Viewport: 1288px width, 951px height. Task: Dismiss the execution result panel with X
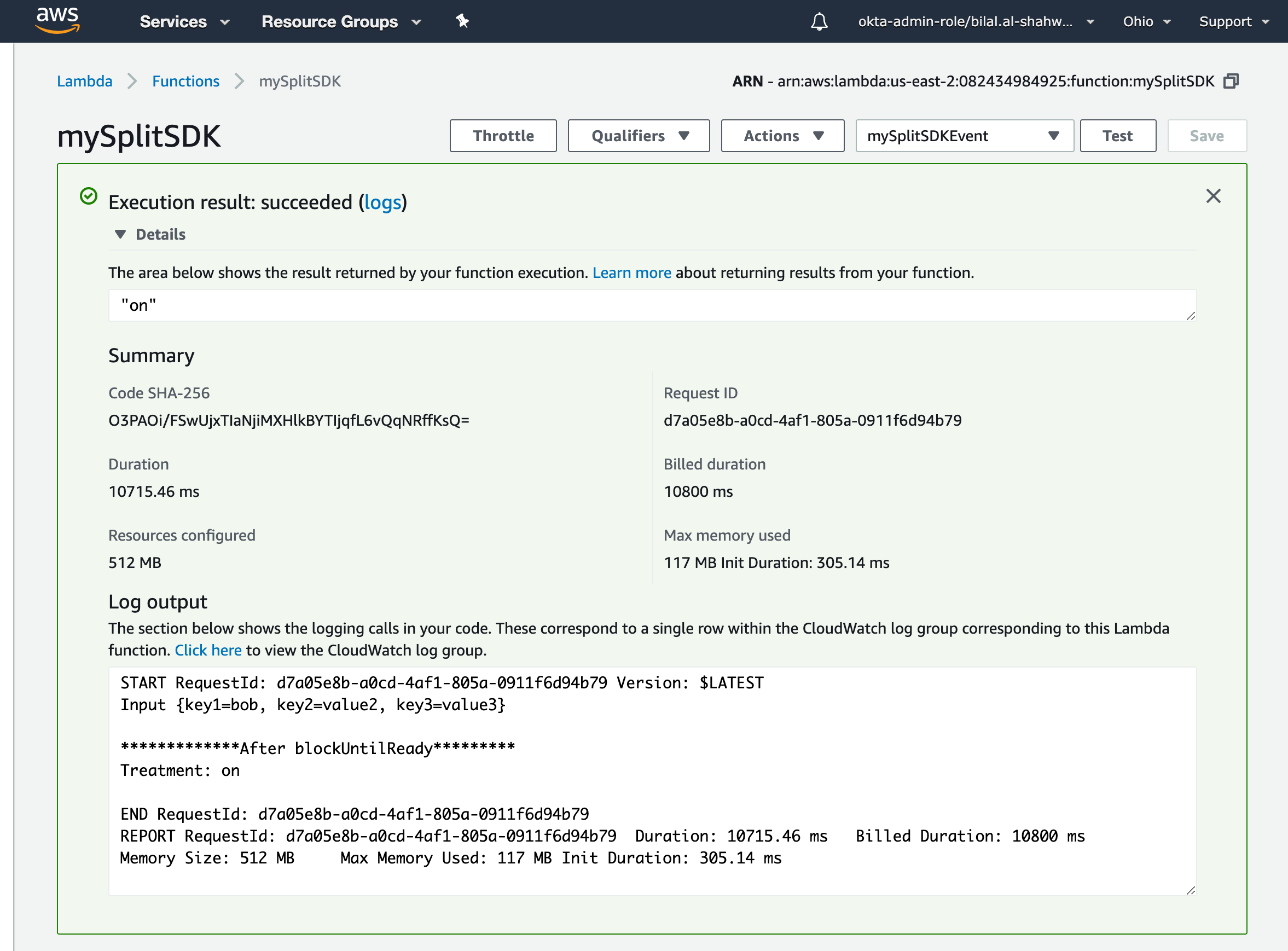pos(1213,196)
